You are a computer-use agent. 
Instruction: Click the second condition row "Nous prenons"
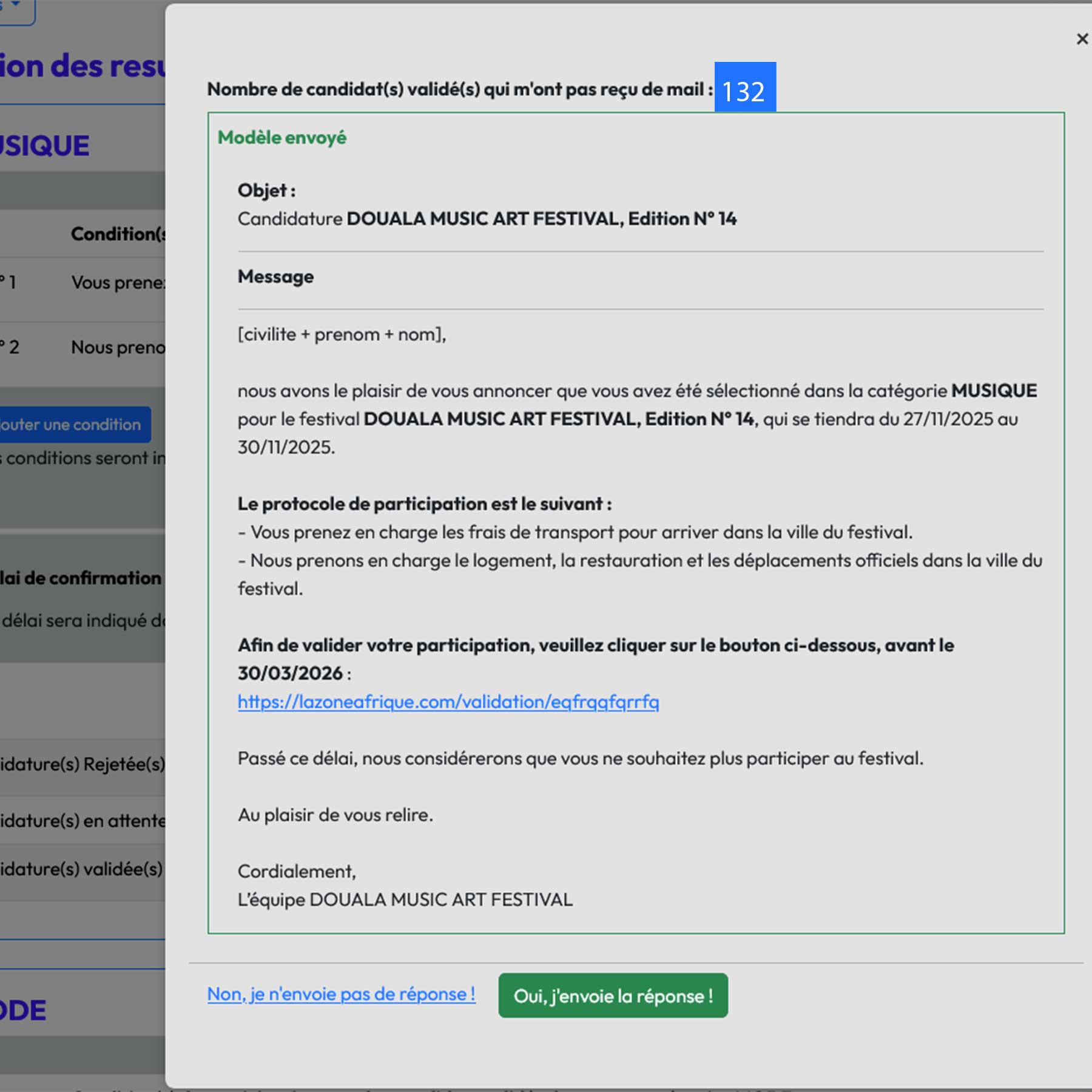117,348
